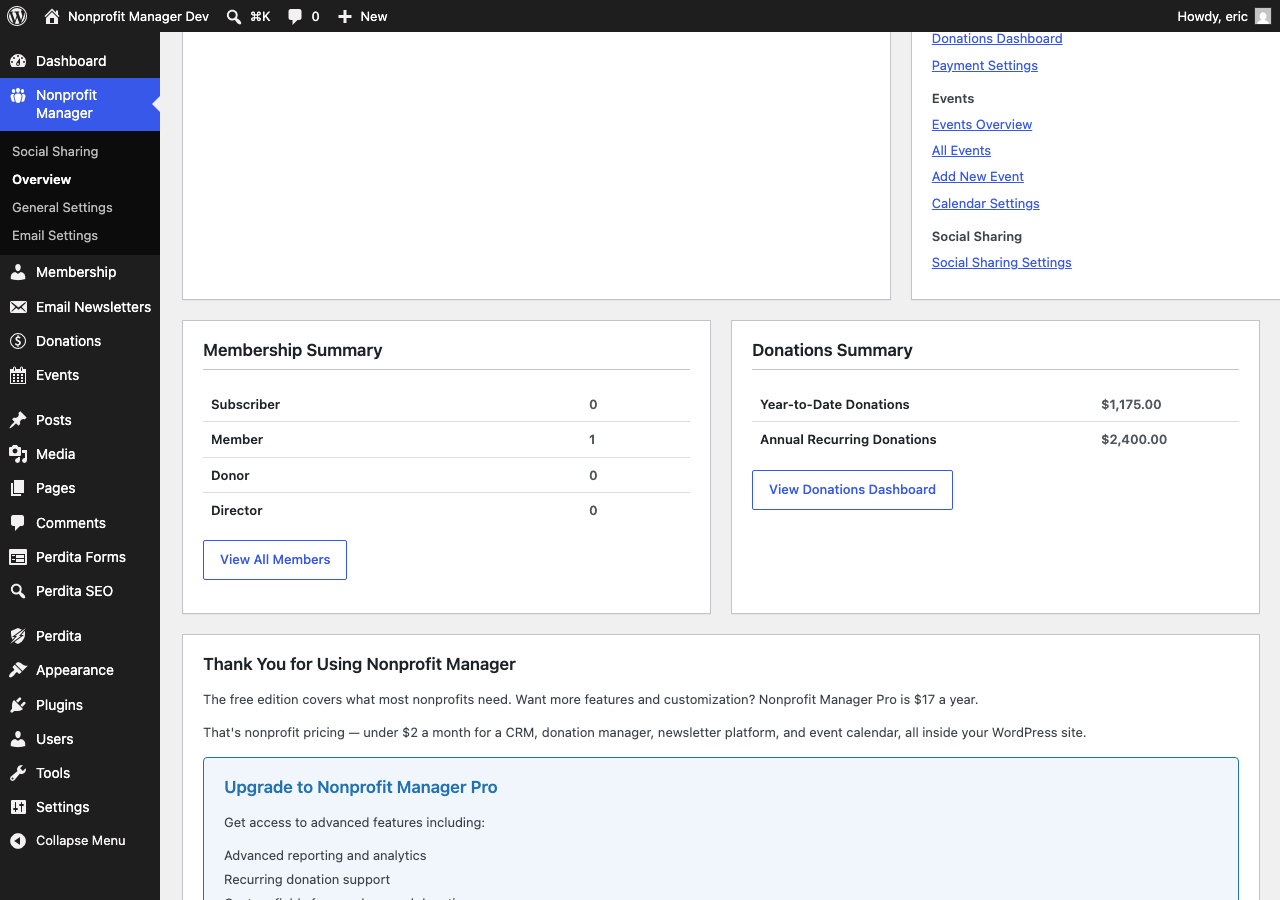Image resolution: width=1280 pixels, height=900 pixels.
Task: Click the Tools wrench icon
Action: click(18, 773)
